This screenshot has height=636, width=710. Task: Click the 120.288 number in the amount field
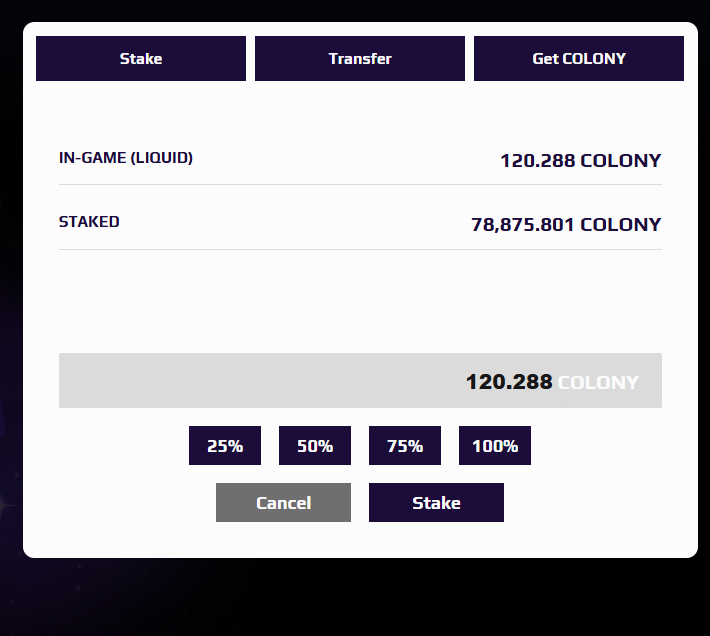point(509,382)
